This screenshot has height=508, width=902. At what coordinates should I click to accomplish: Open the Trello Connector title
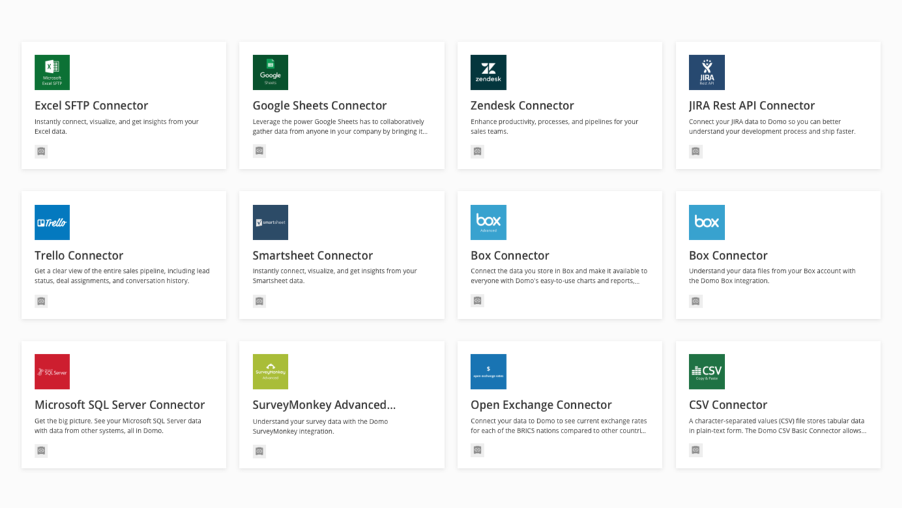click(79, 255)
